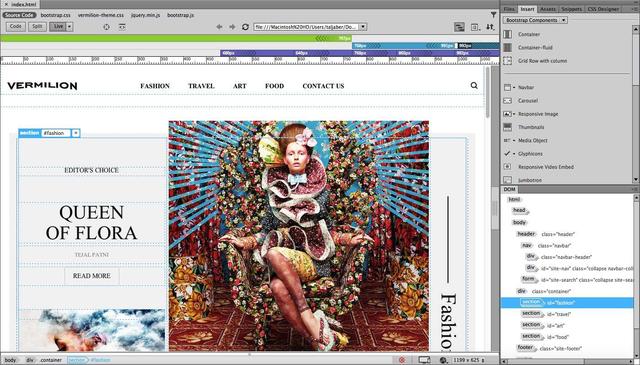Image resolution: width=640 pixels, height=365 pixels.
Task: Open bootstrap.css related file
Action: point(56,15)
